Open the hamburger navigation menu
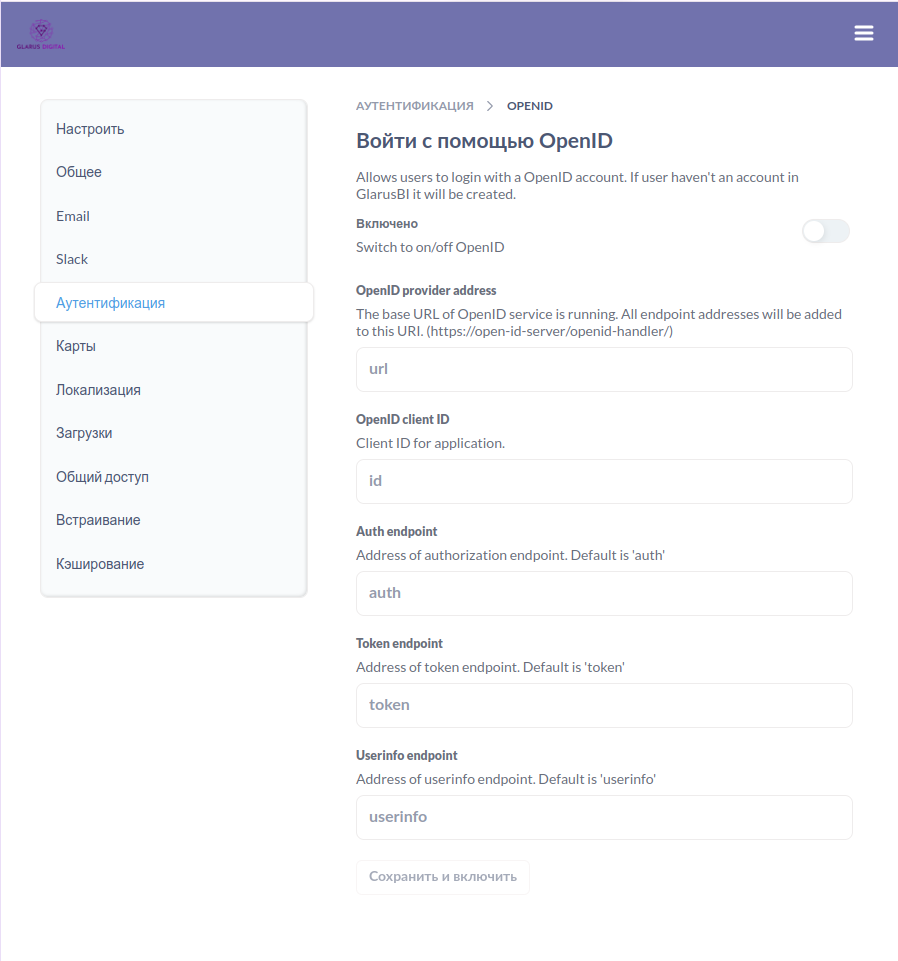This screenshot has width=898, height=961. (863, 32)
